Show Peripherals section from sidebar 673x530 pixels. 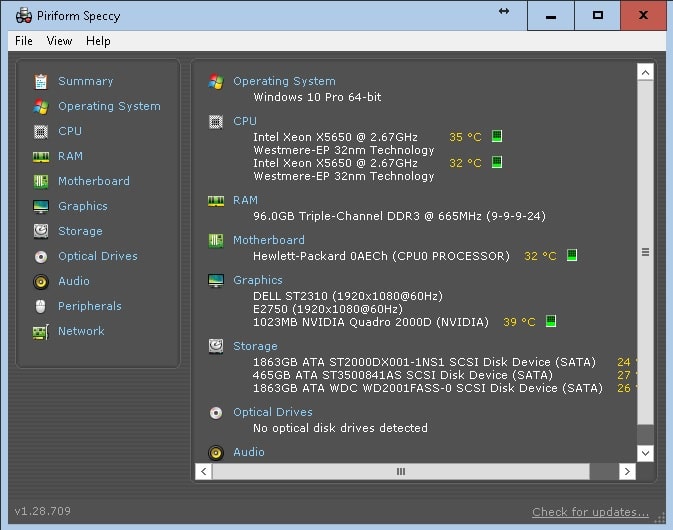[90, 306]
